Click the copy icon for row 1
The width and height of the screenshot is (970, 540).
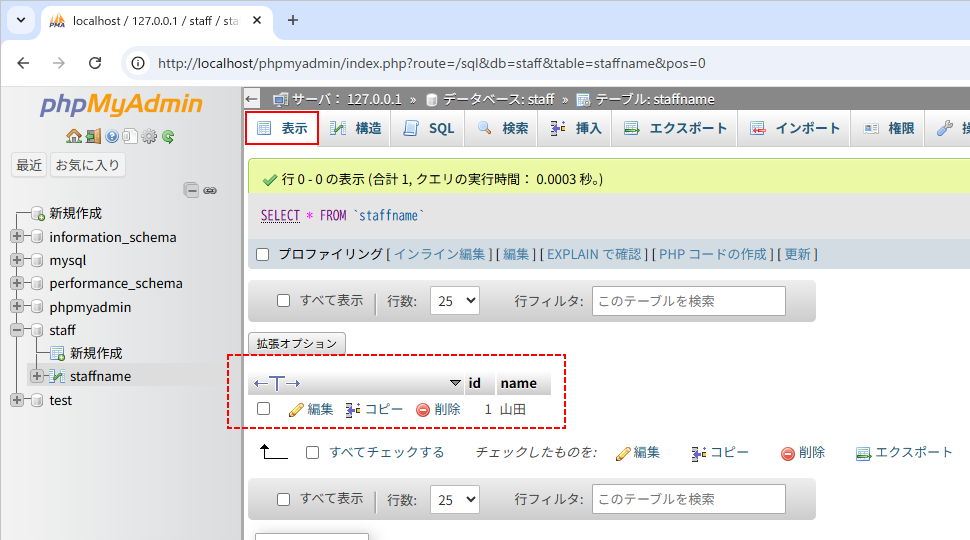pos(353,409)
